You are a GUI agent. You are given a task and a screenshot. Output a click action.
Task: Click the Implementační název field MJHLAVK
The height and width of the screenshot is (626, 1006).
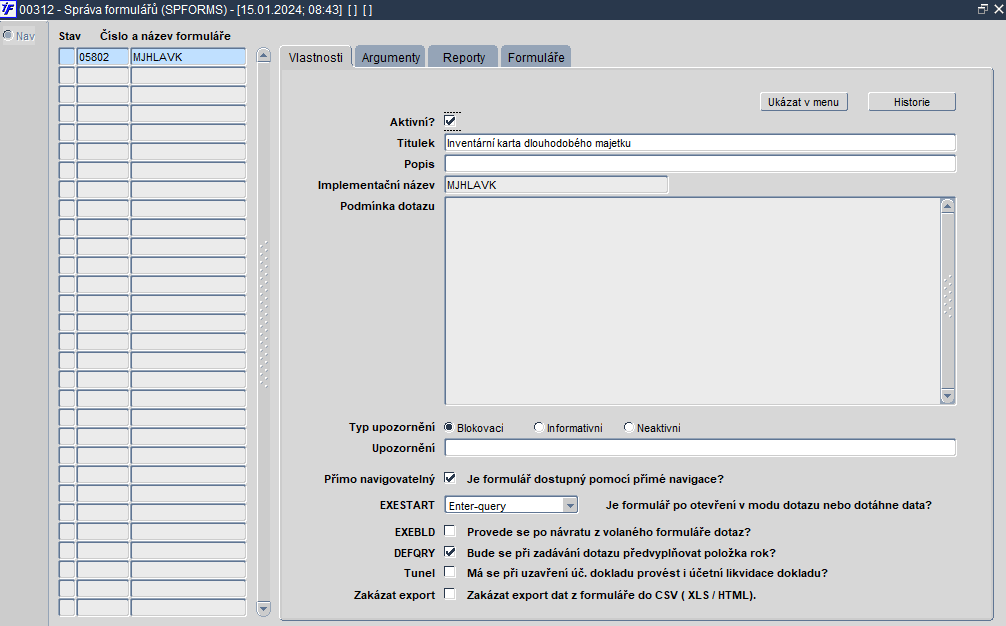click(556, 185)
